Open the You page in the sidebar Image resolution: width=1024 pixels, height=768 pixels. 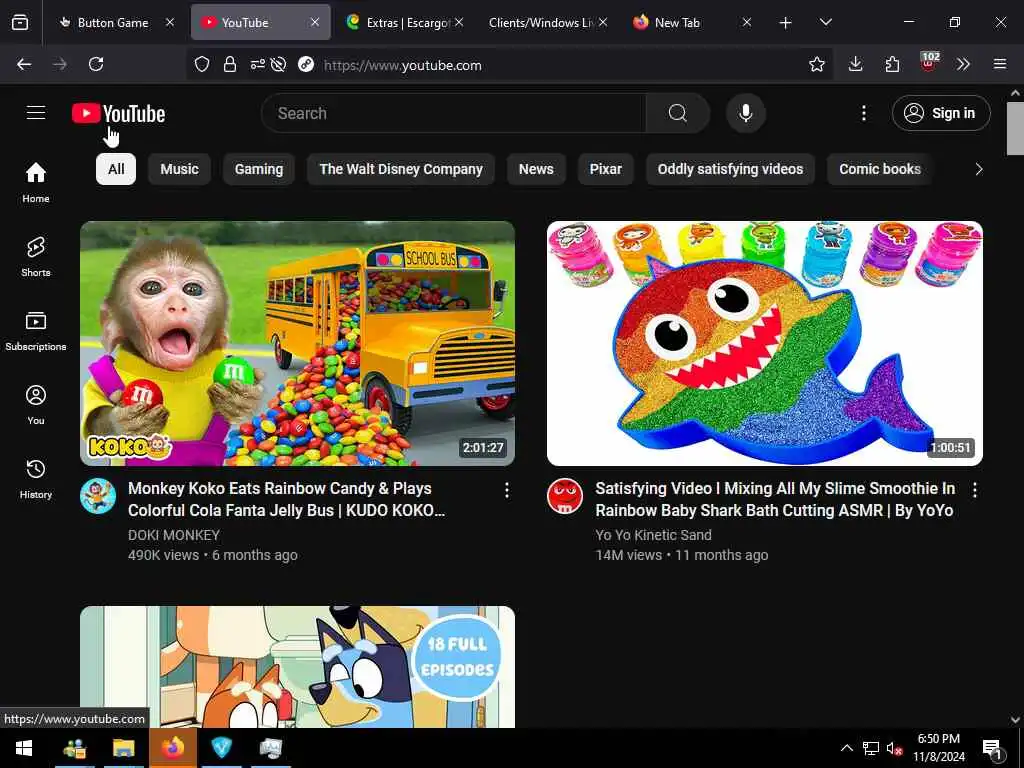point(36,405)
